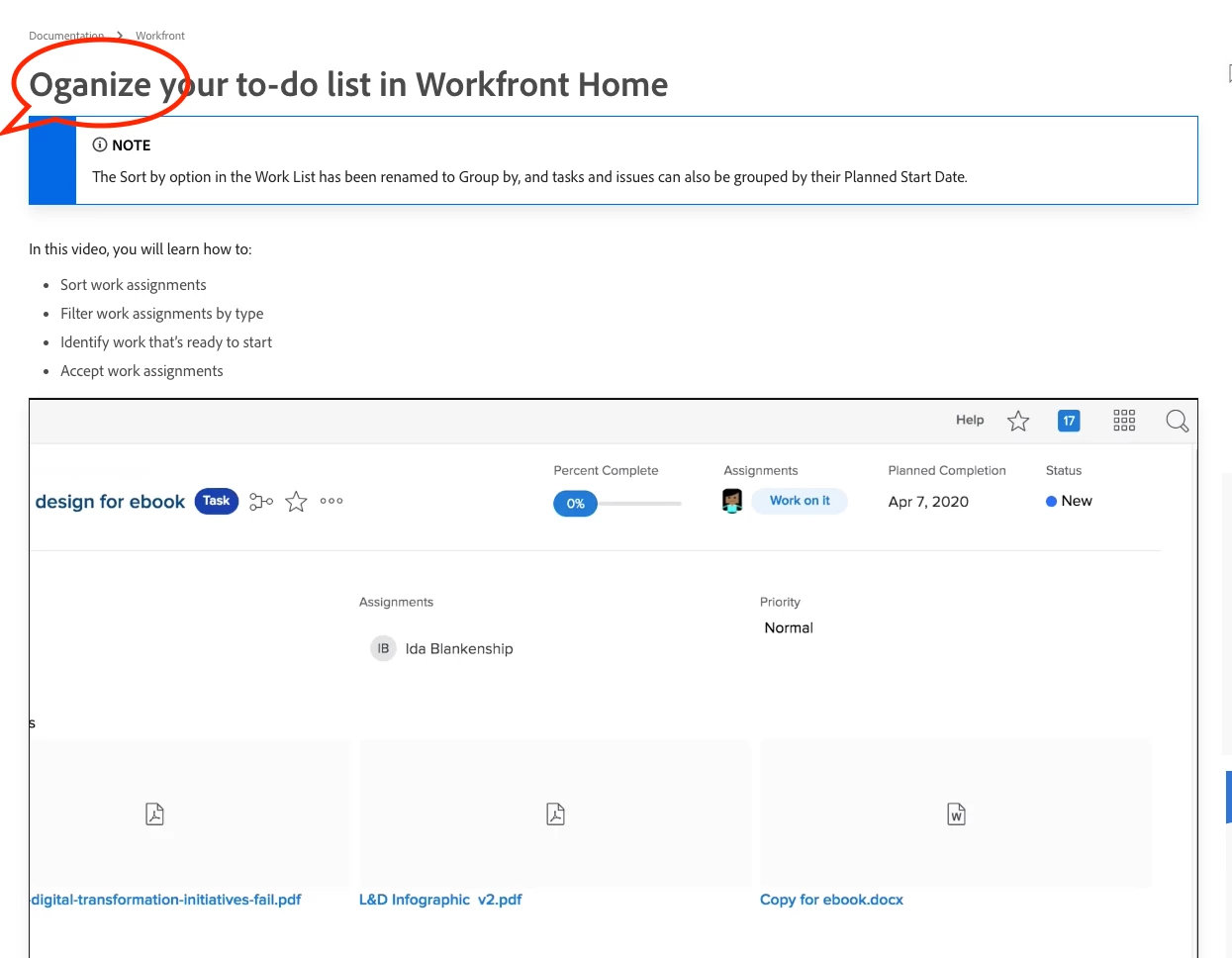Open the notifications badge showing 17
This screenshot has width=1232, height=958.
click(x=1069, y=421)
